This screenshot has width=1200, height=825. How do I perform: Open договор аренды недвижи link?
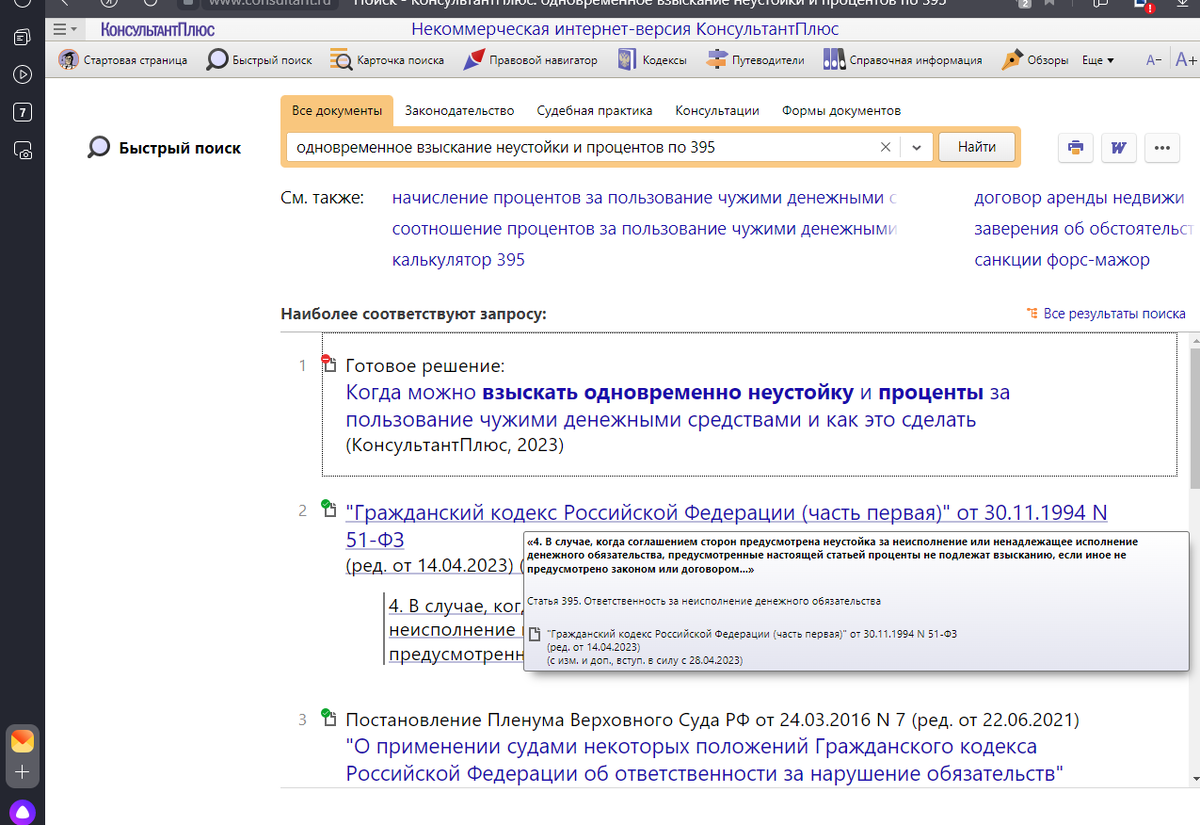pyautogui.click(x=1079, y=198)
